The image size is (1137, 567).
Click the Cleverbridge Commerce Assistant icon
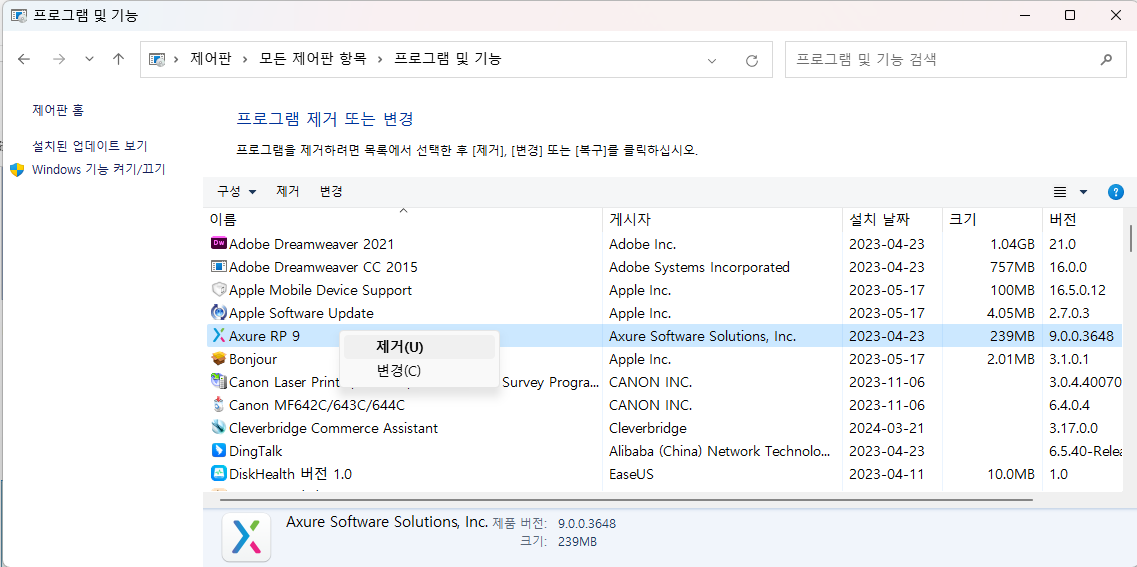point(218,428)
